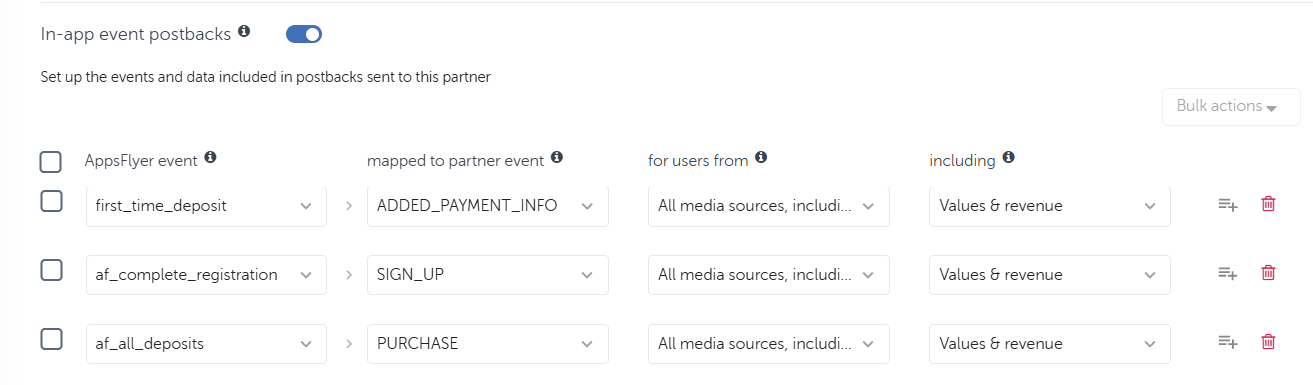Tick the checkbox for af_all_deposits row
The height and width of the screenshot is (385, 1313).
pyautogui.click(x=51, y=339)
